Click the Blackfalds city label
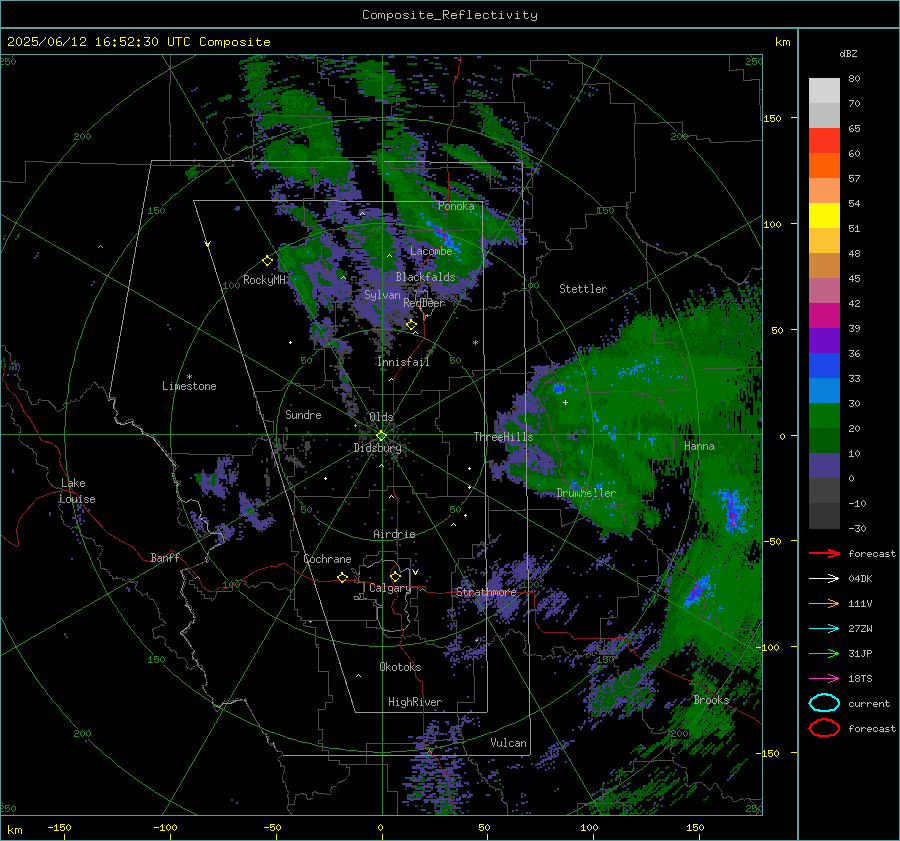The width and height of the screenshot is (900, 841). 425,277
